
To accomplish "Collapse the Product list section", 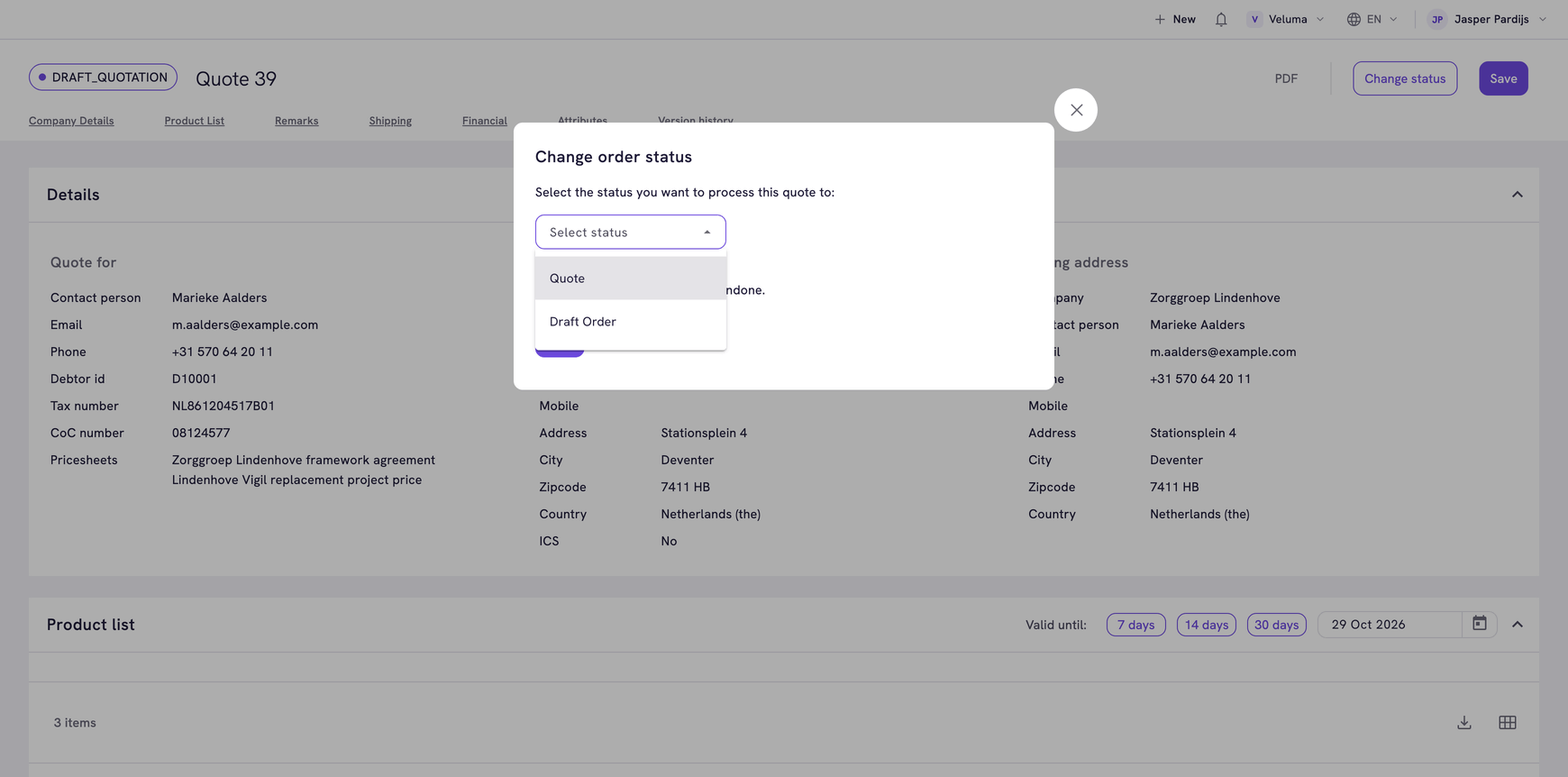I will coord(1518,625).
